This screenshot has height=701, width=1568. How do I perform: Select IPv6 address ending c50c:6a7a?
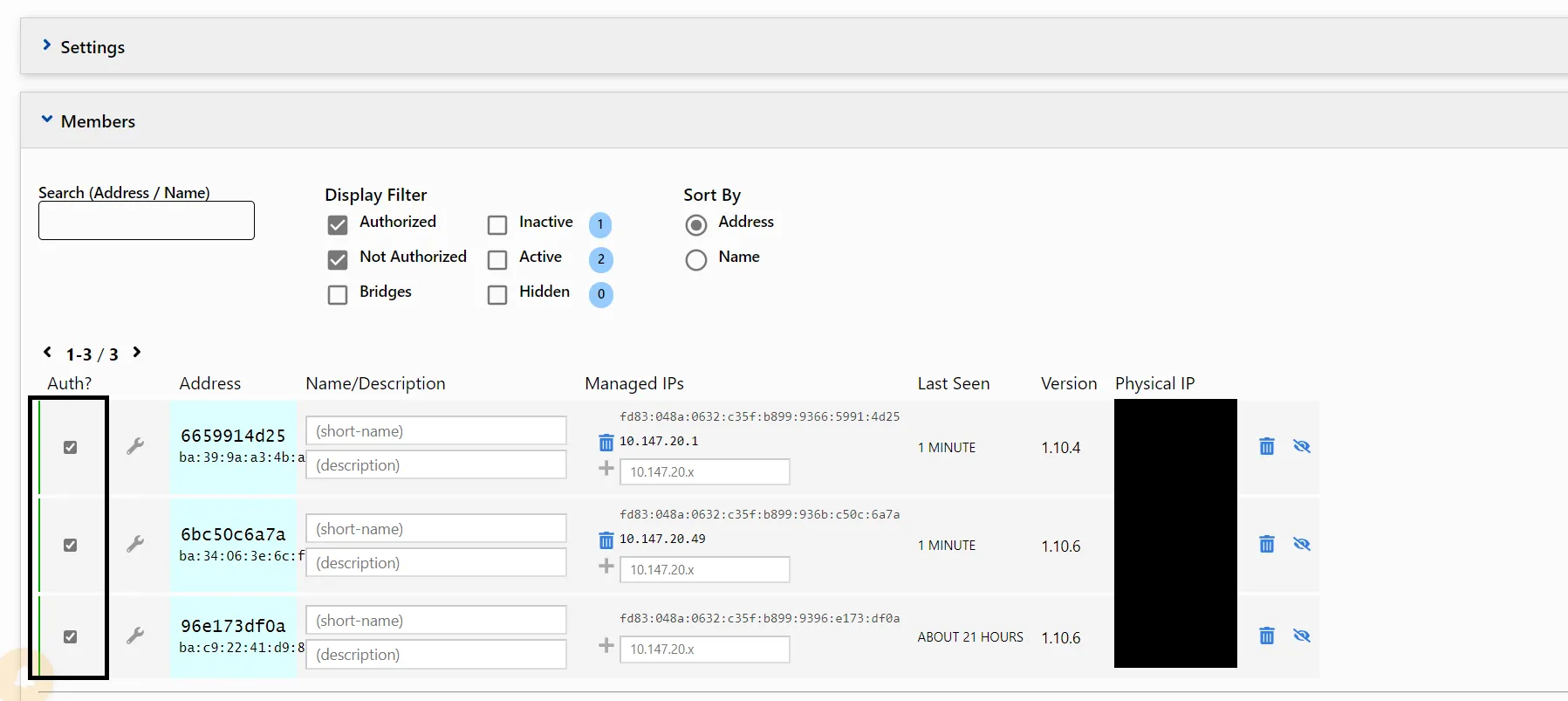click(x=760, y=515)
